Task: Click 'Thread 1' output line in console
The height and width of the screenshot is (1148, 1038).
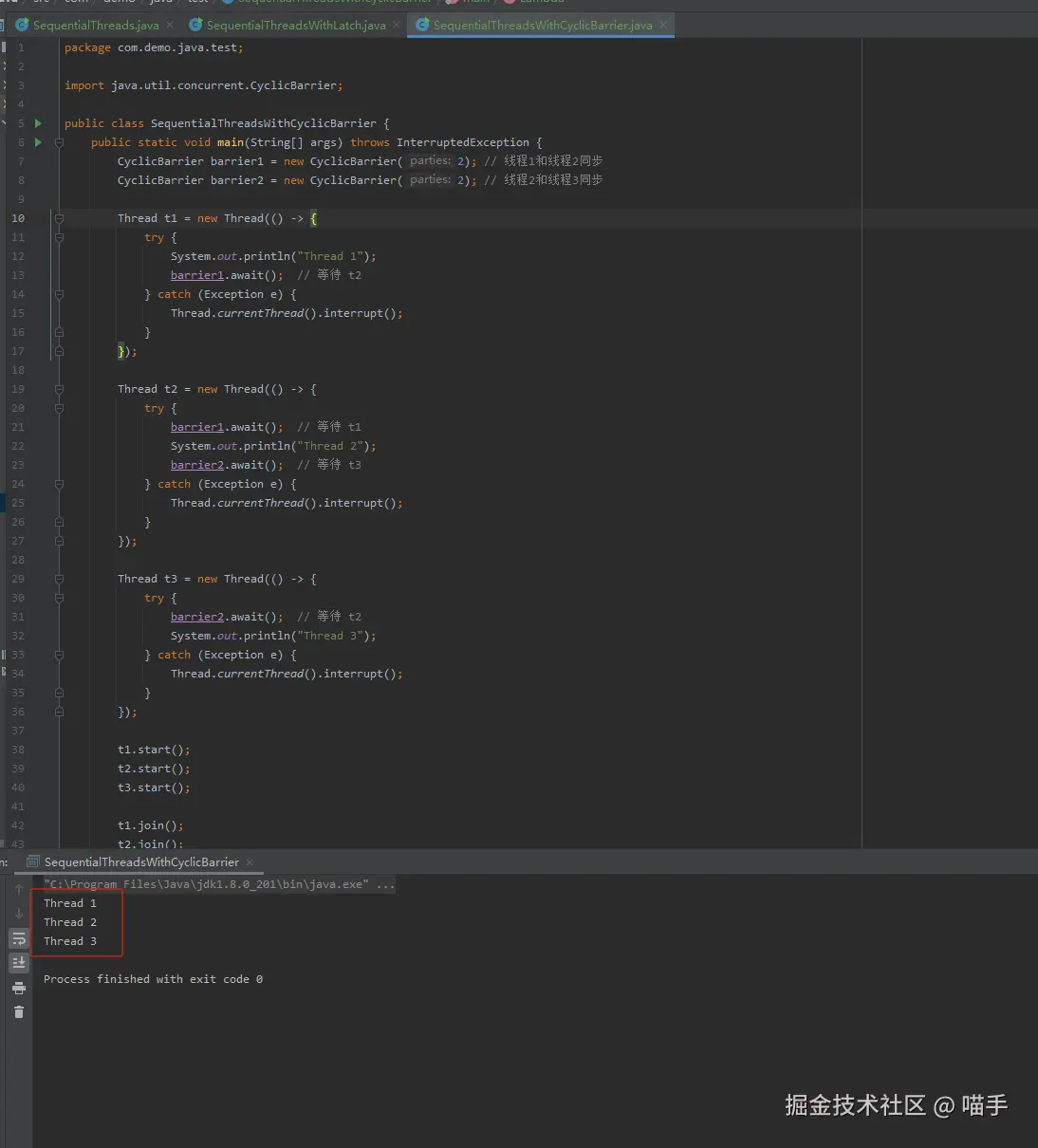Action: pos(70,903)
